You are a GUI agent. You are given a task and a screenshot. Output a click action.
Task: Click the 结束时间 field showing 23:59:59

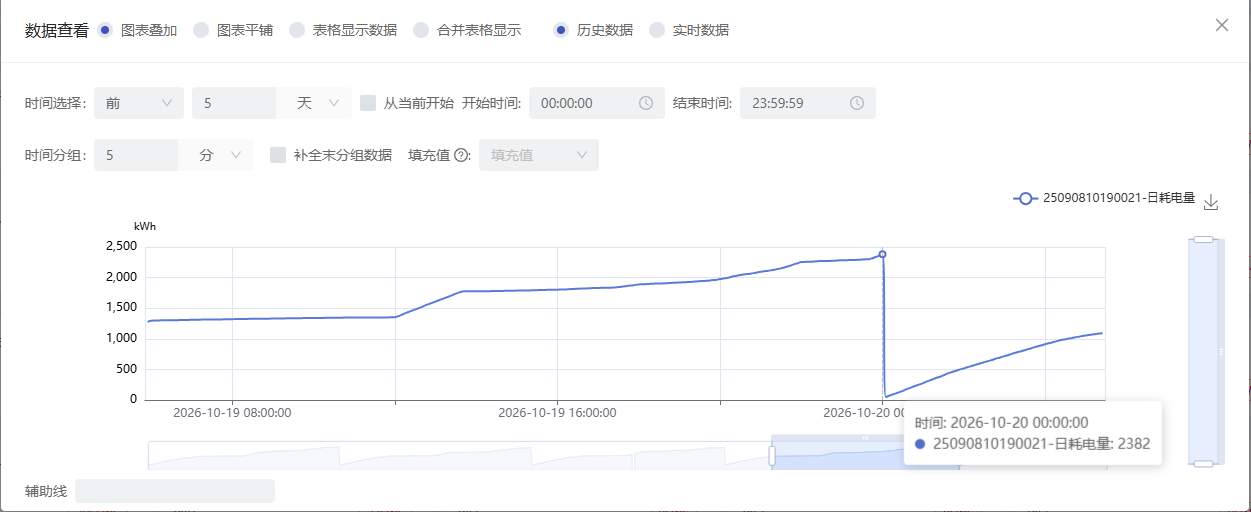click(808, 103)
